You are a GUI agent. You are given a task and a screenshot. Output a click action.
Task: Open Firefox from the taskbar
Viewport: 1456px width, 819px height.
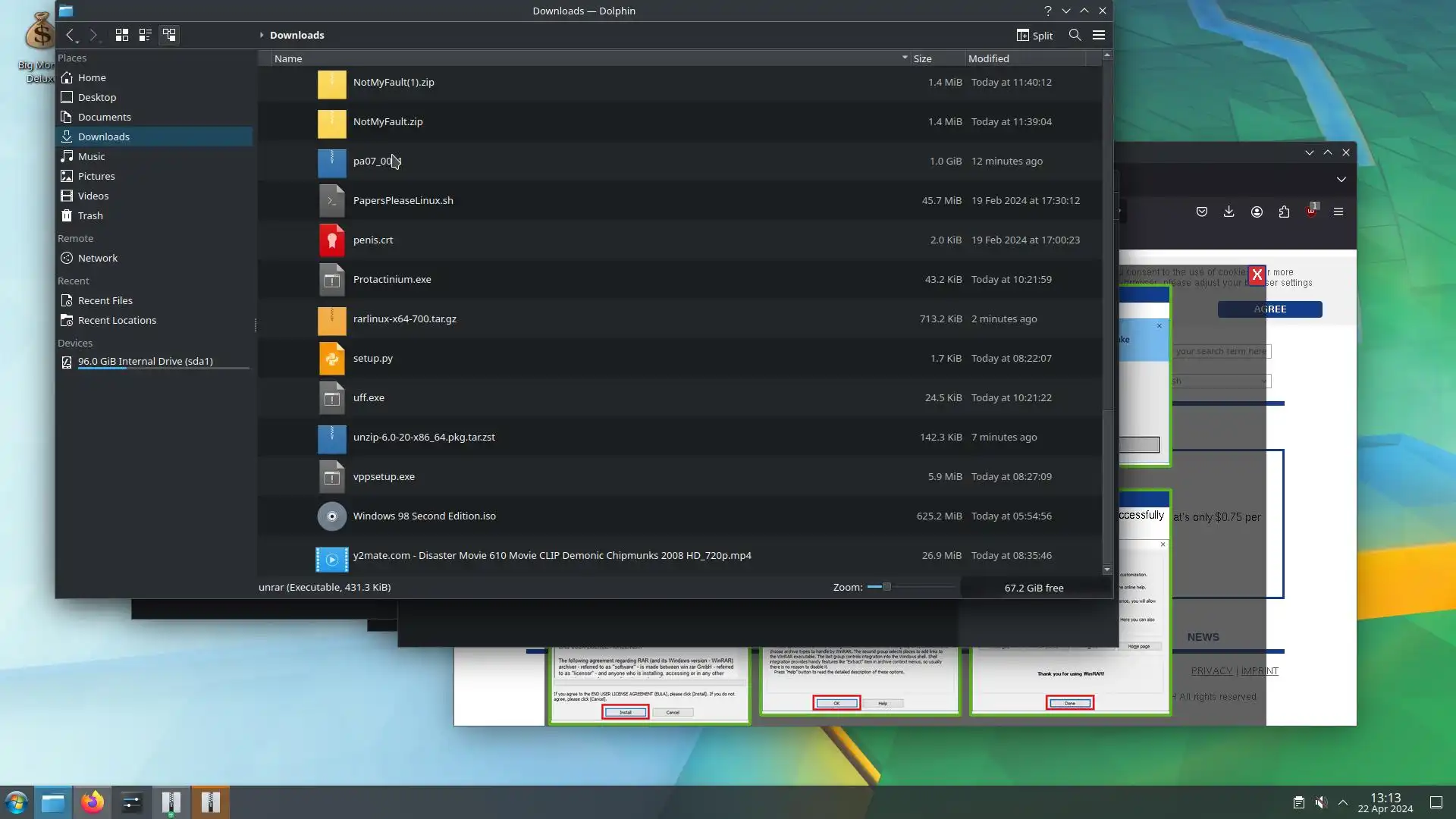[x=93, y=802]
